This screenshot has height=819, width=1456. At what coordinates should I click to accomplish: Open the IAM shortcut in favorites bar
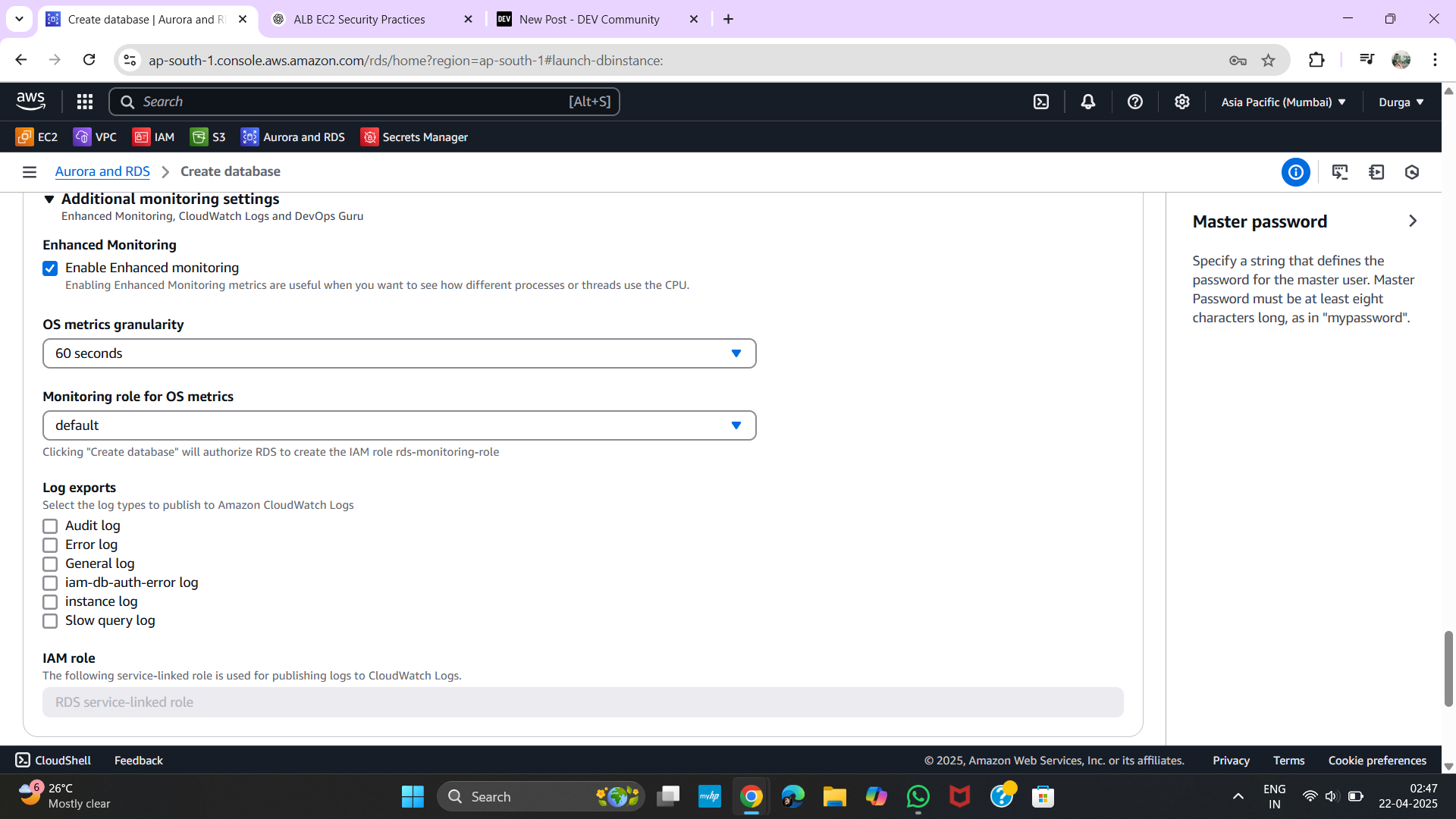154,137
